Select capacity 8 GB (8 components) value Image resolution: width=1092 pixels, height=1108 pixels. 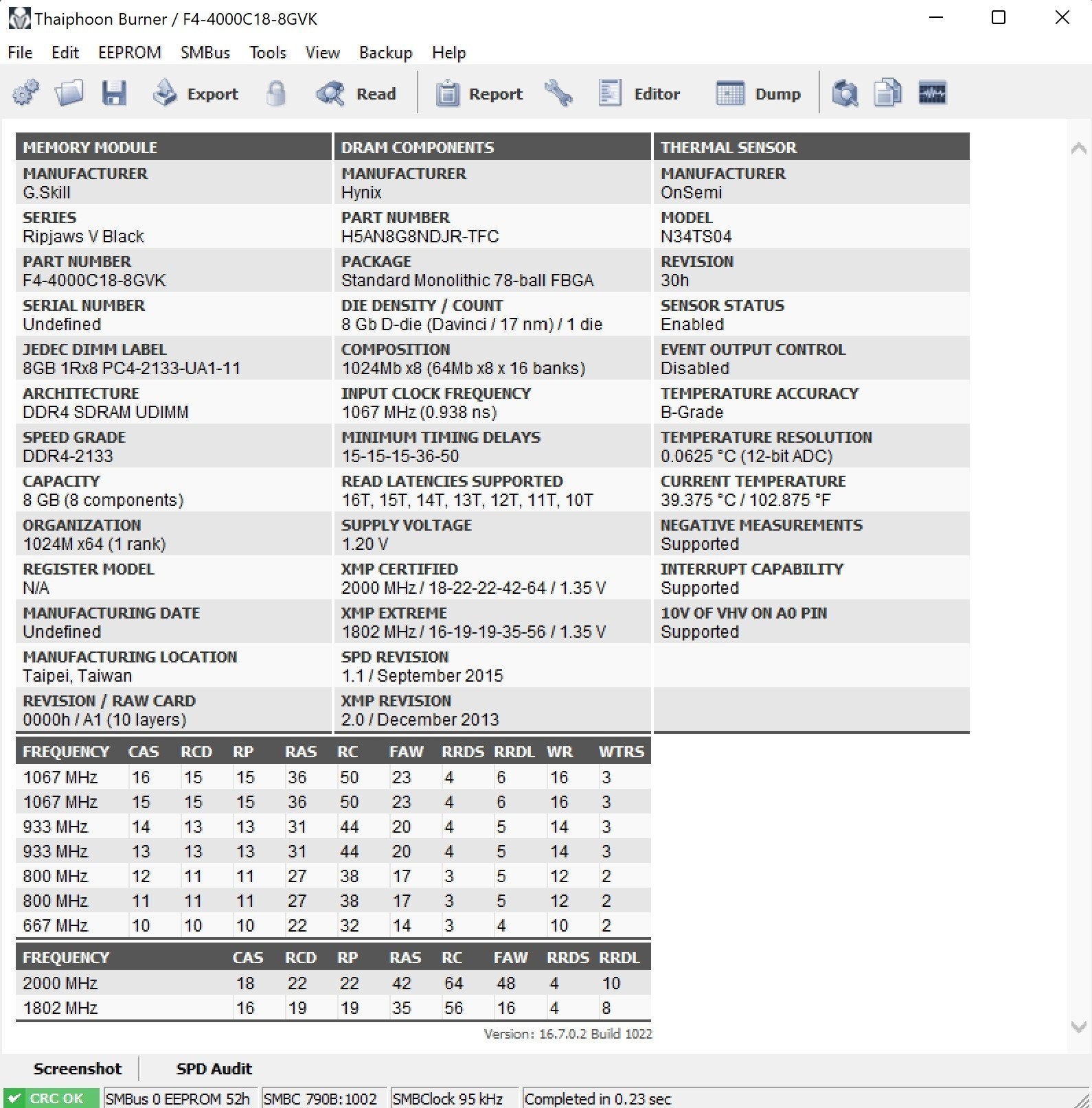point(103,500)
